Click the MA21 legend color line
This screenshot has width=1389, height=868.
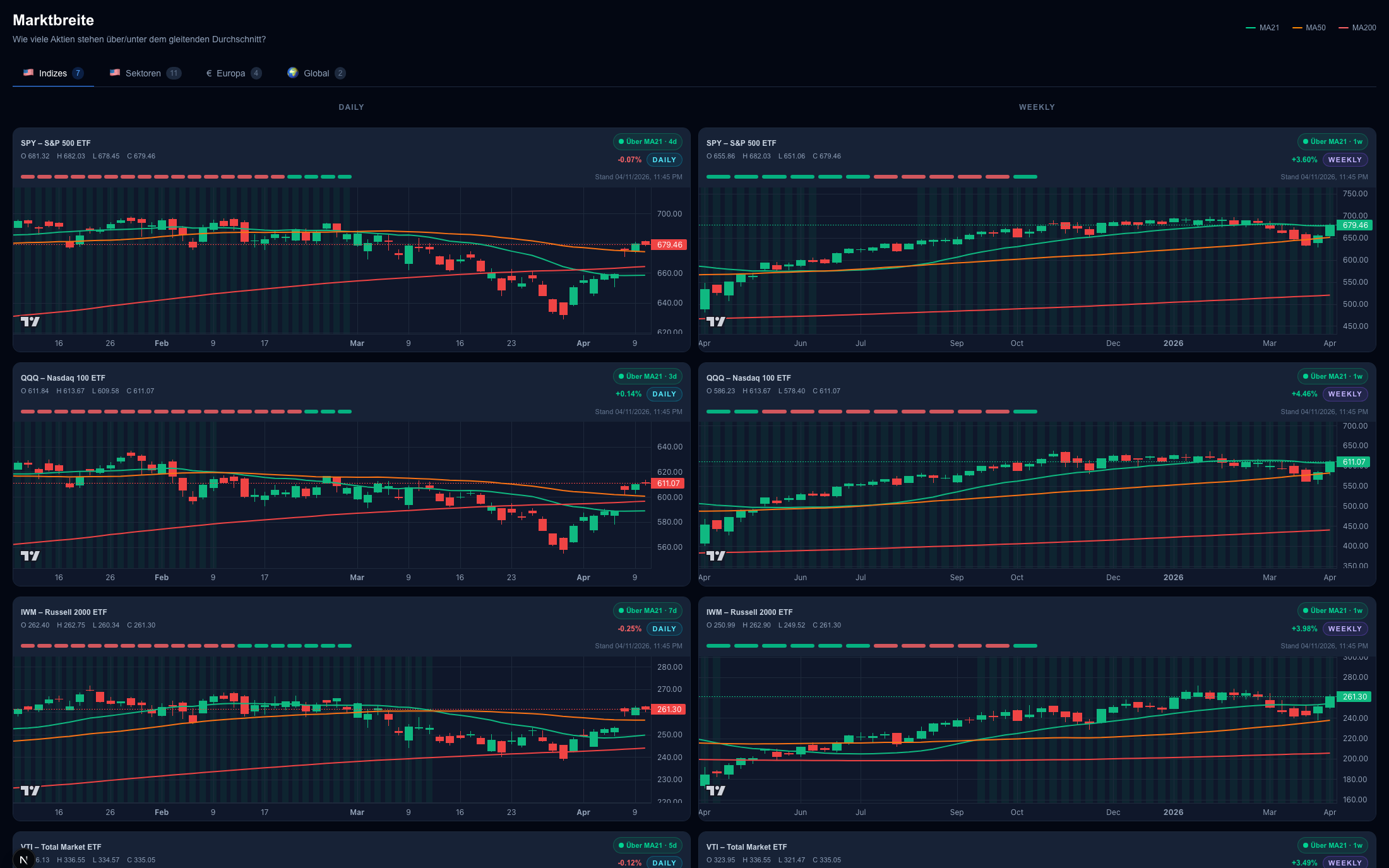click(1250, 28)
